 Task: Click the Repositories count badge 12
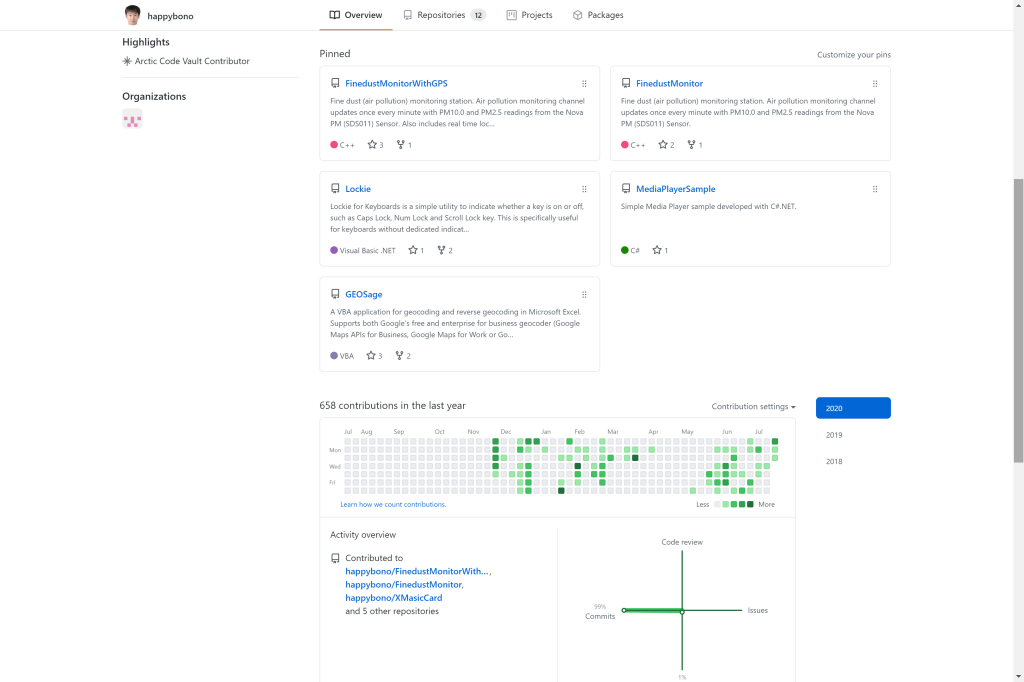tap(479, 15)
